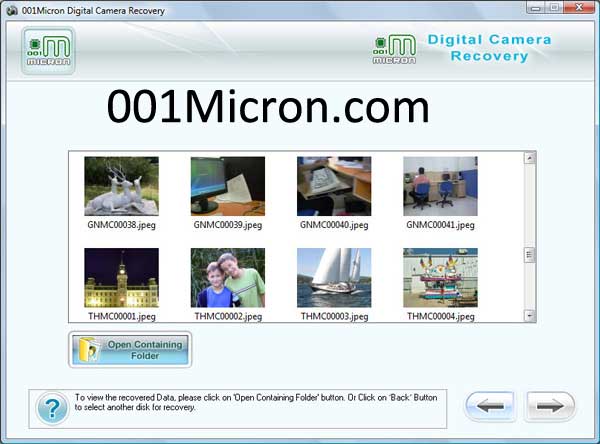
Task: Click the file name GNMC00040.jpeg
Action: point(334,225)
